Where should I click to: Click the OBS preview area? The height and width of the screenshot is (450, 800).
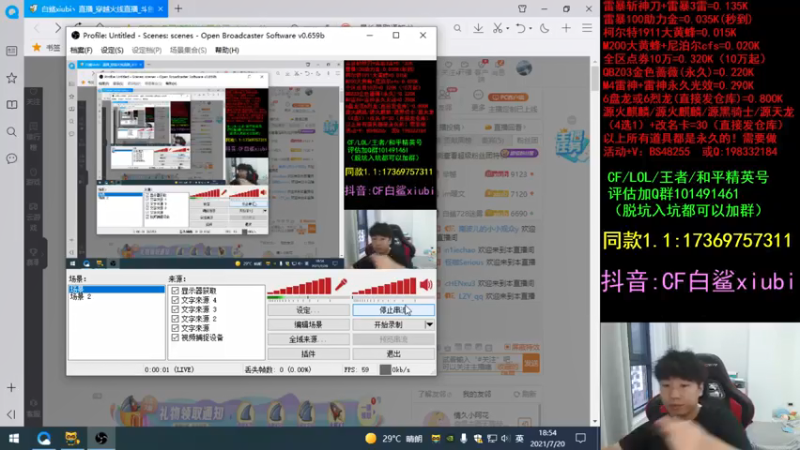tap(252, 164)
